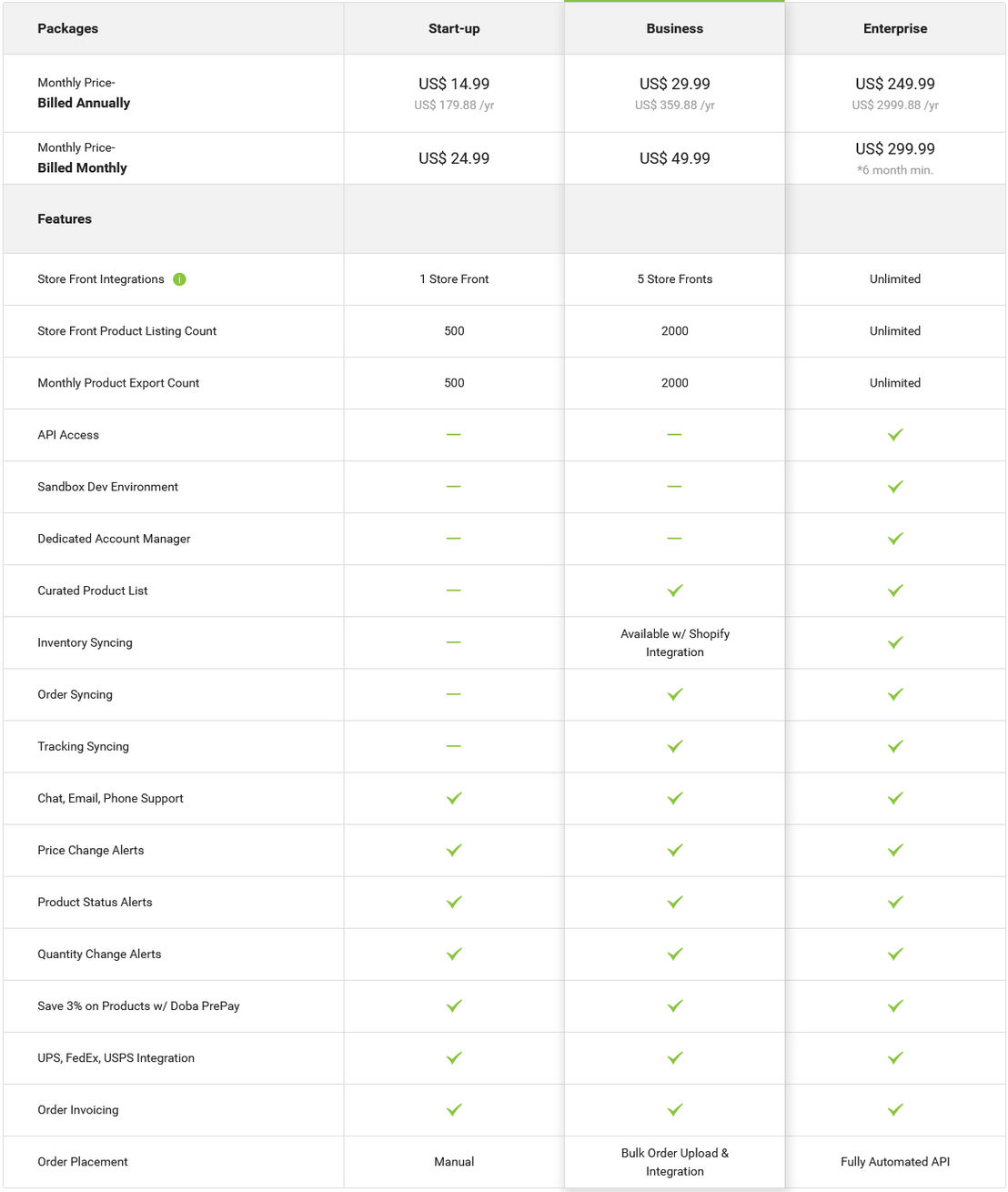Click the info icon beside Store Front Integrations

point(179,279)
